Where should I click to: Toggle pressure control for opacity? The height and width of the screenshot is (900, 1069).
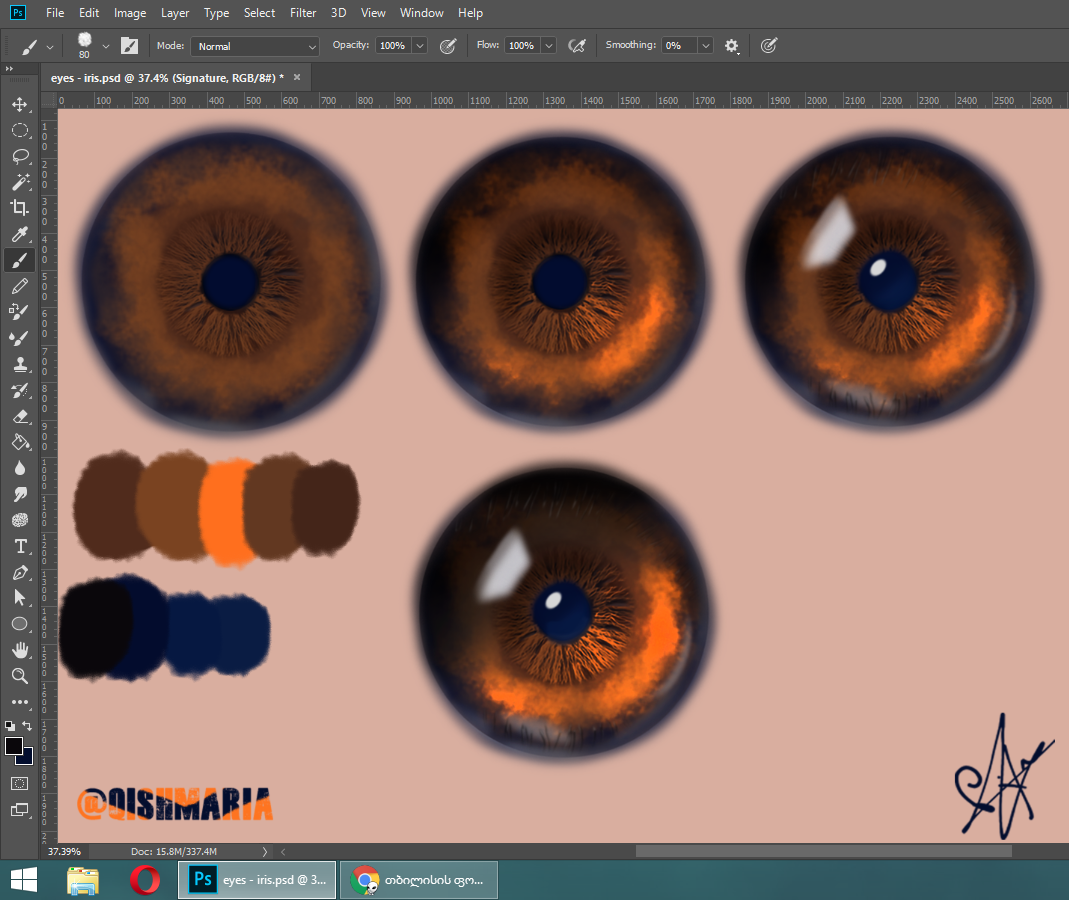coord(448,46)
